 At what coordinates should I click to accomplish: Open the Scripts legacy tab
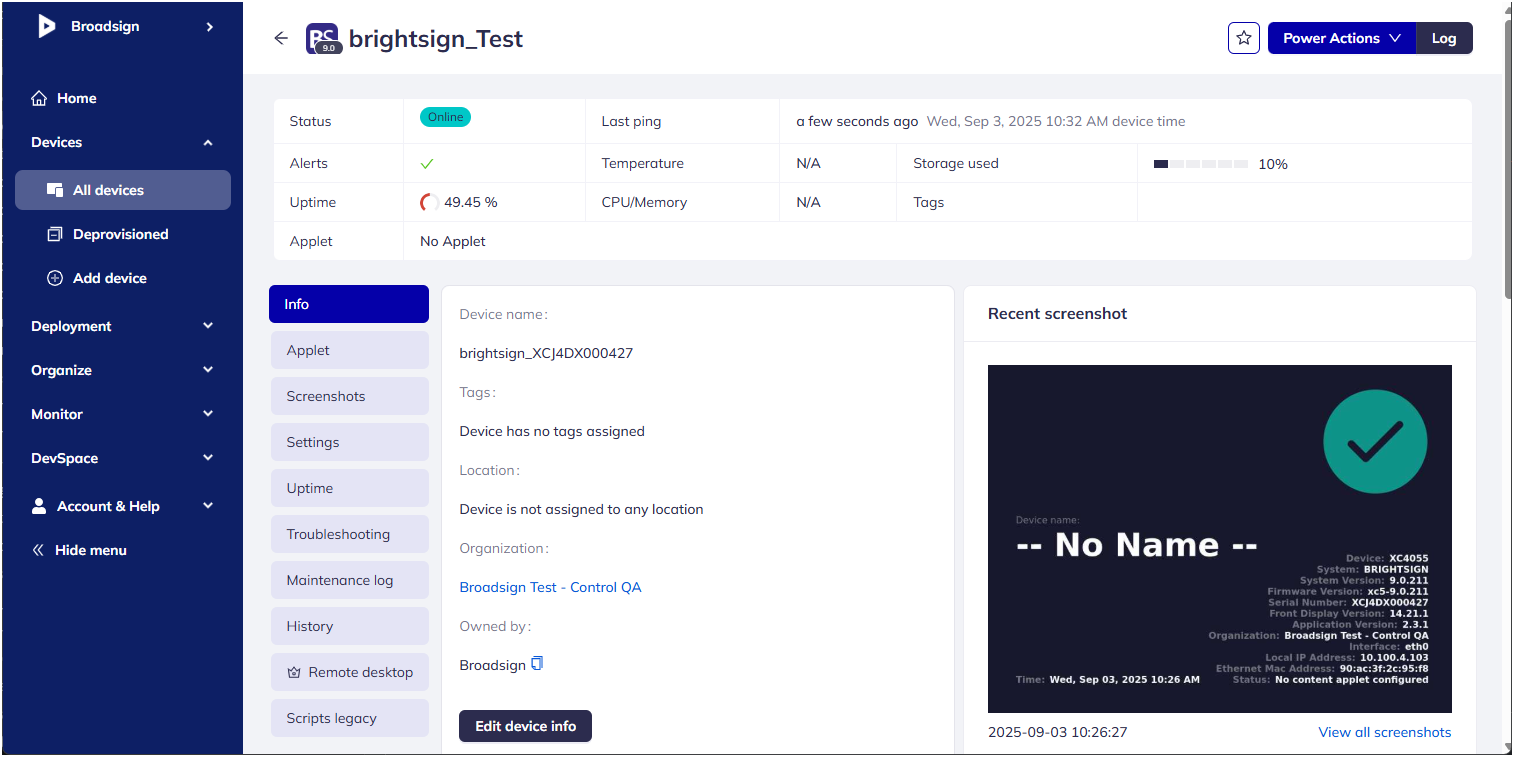click(x=349, y=718)
